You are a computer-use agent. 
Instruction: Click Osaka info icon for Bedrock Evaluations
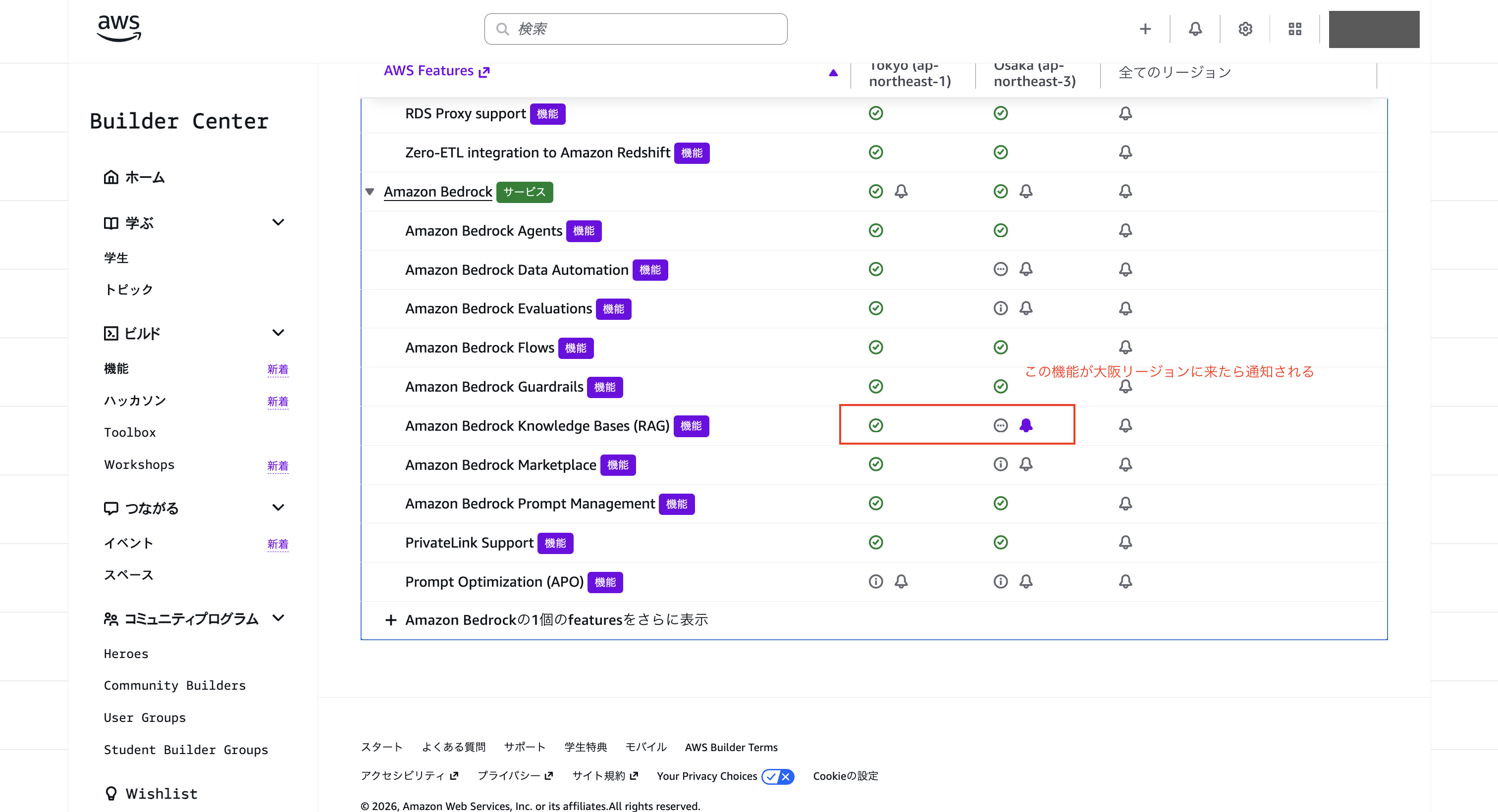(x=1000, y=308)
